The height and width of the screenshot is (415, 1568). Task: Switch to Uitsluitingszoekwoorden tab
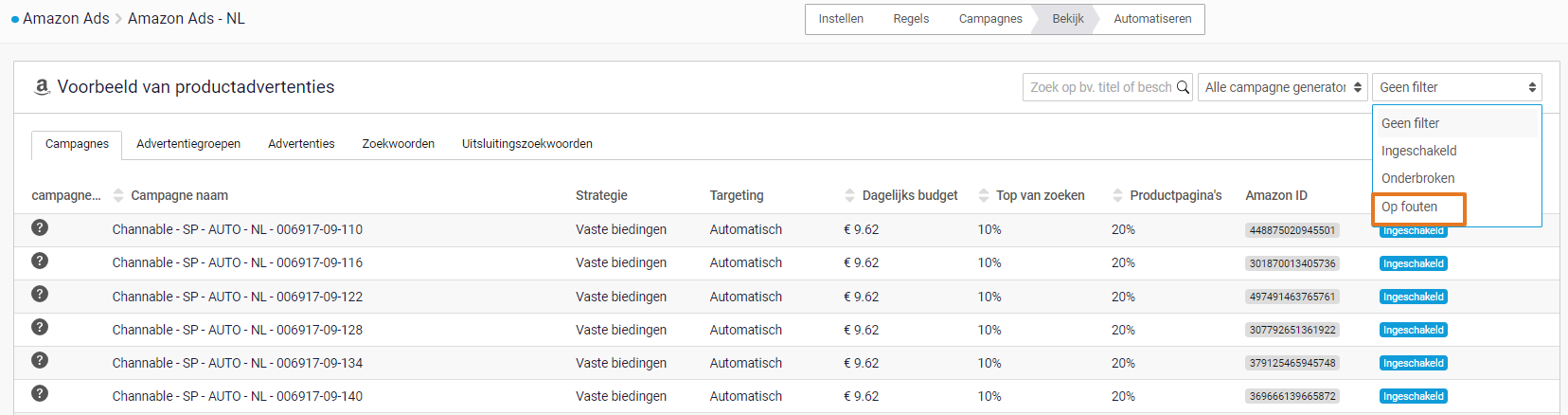[527, 144]
